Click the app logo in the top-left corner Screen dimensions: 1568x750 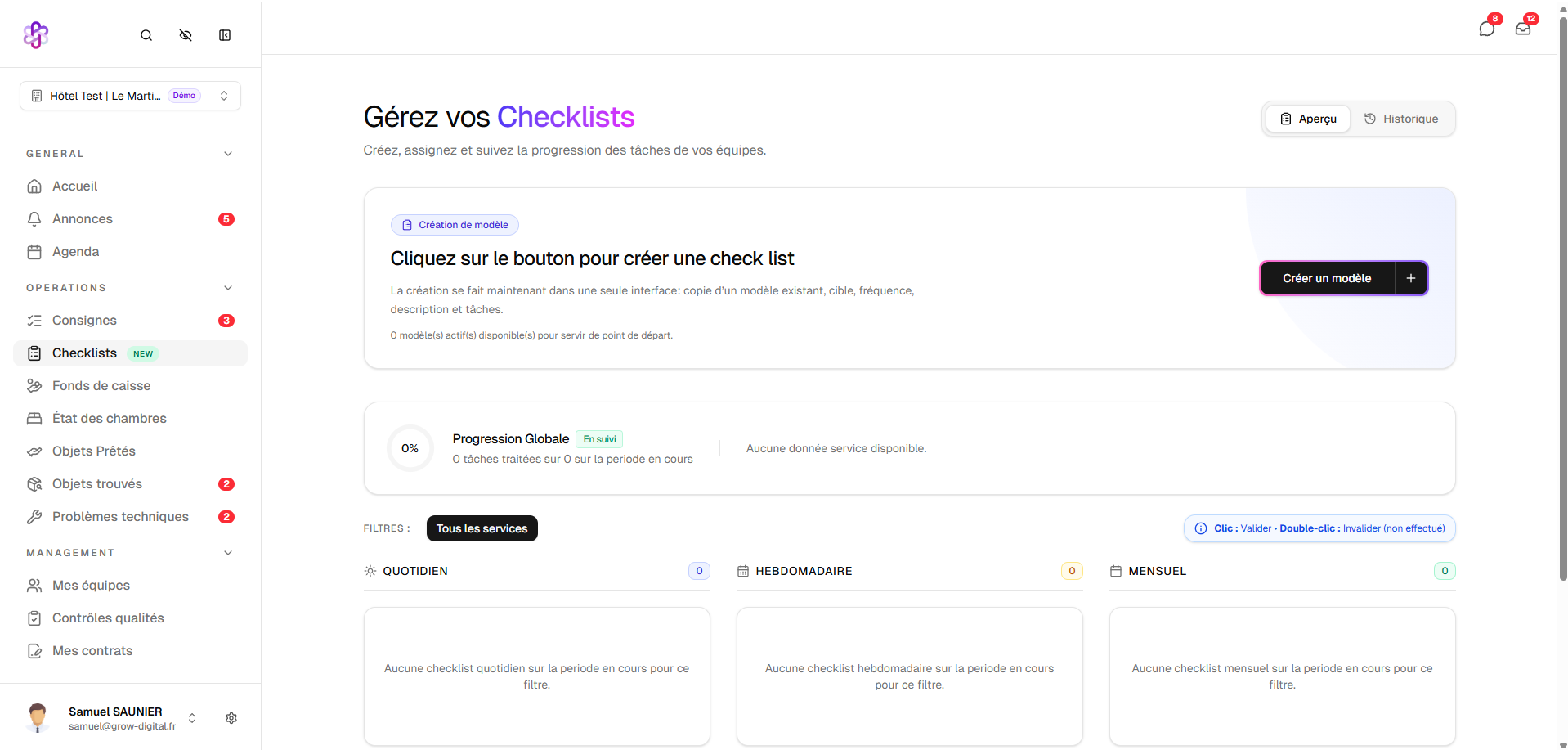coord(36,35)
